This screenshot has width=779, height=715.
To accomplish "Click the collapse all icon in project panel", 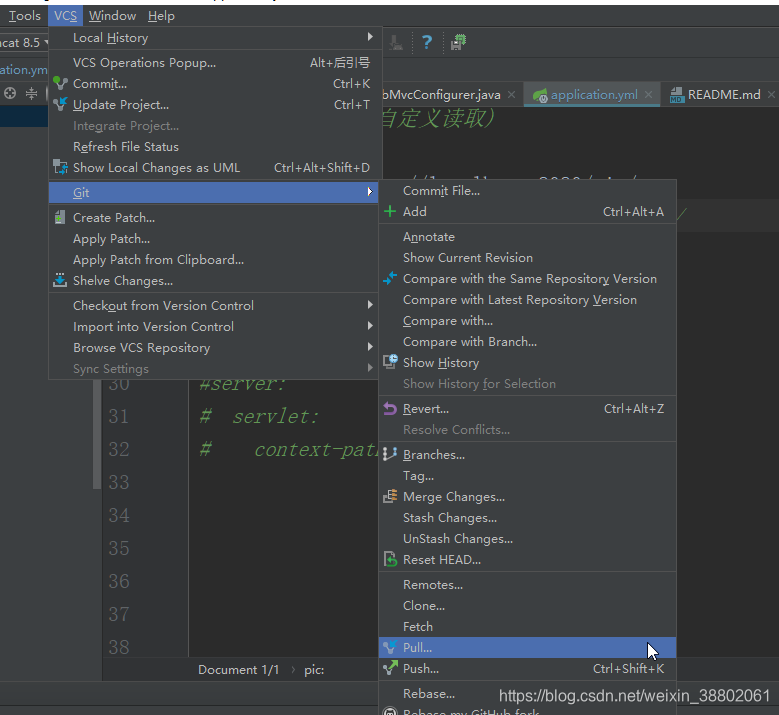I will pyautogui.click(x=31, y=93).
